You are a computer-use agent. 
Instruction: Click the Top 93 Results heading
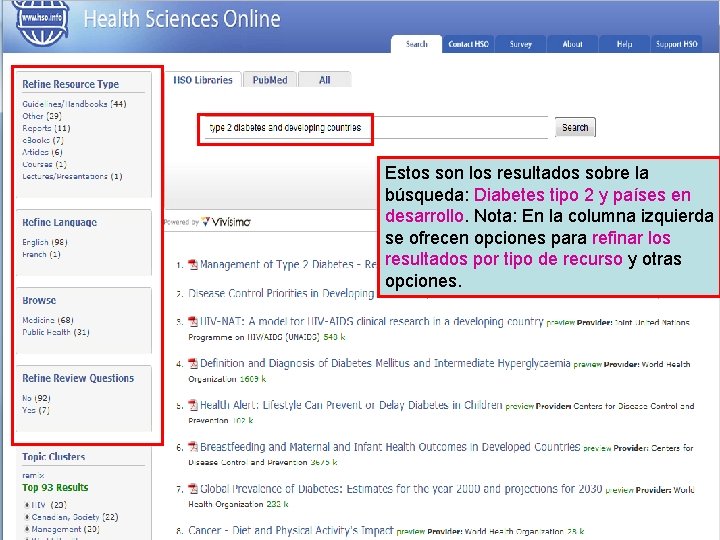[55, 488]
